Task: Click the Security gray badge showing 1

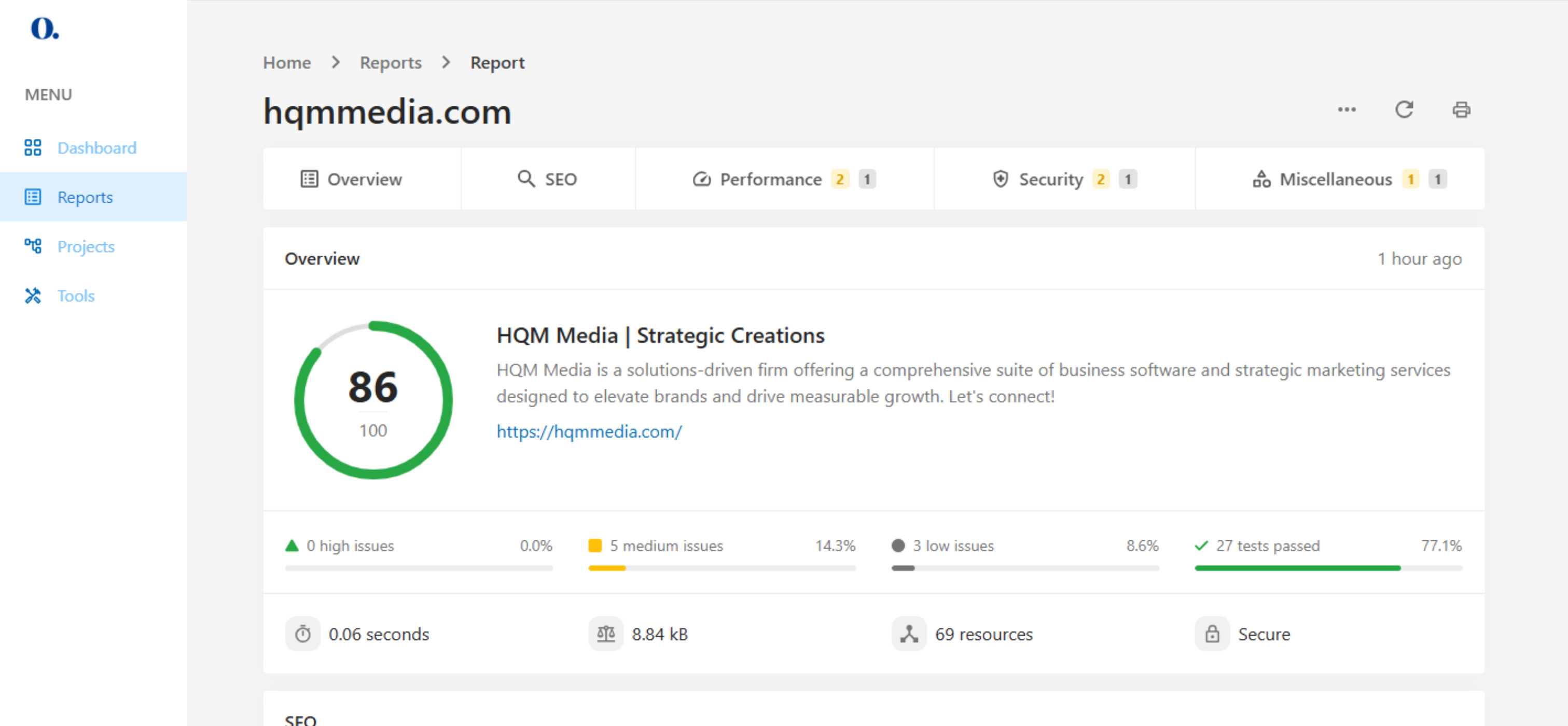Action: pyautogui.click(x=1127, y=179)
